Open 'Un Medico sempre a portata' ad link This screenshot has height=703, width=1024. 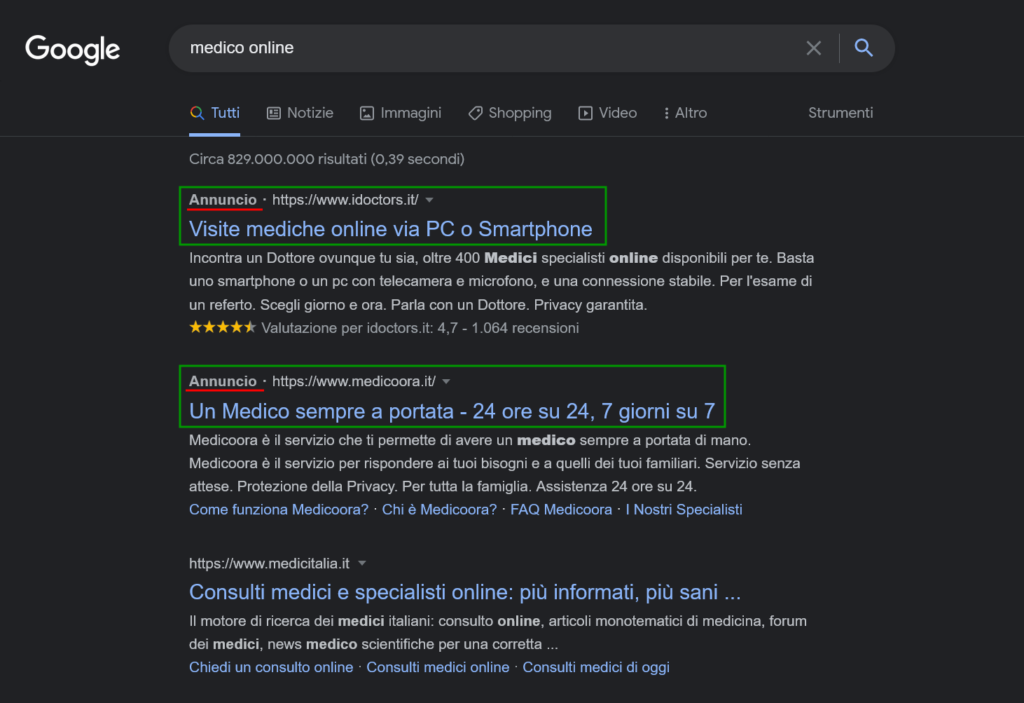452,411
